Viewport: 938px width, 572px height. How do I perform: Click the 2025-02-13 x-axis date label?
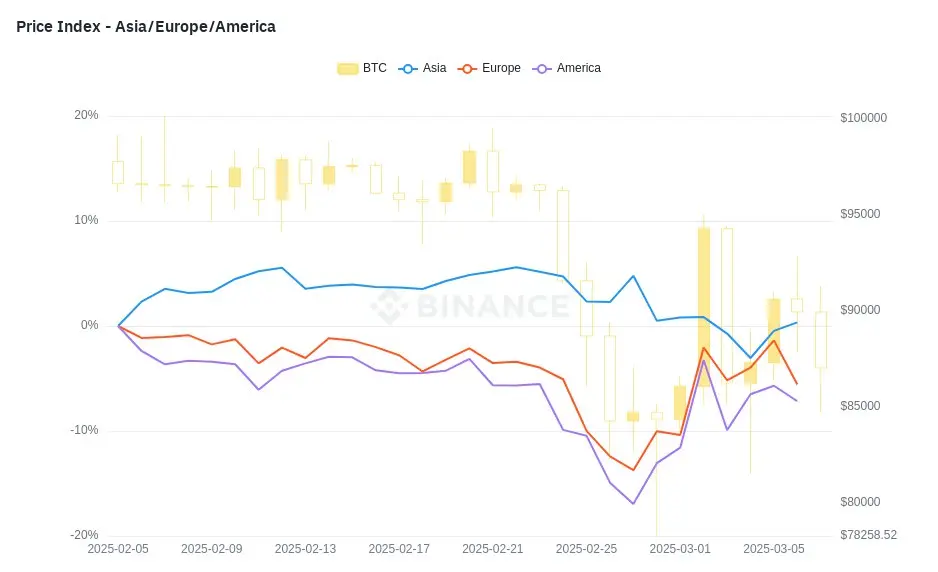pos(305,549)
